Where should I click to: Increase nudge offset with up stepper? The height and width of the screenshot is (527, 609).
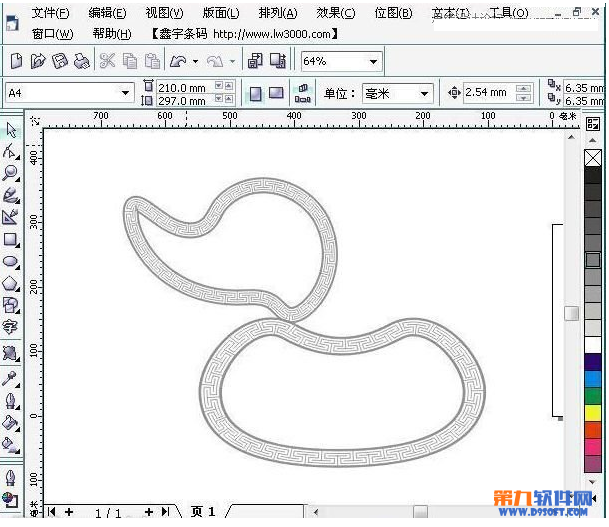[524, 89]
